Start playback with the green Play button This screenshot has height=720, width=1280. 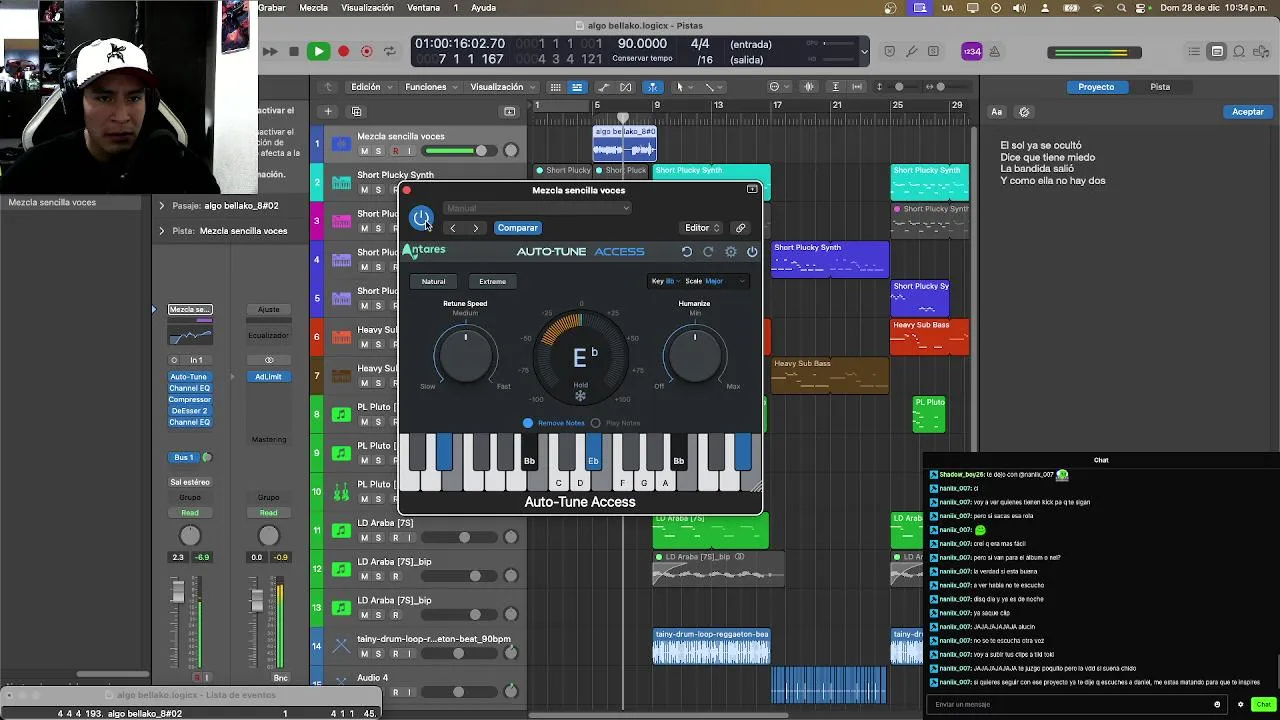coord(318,51)
